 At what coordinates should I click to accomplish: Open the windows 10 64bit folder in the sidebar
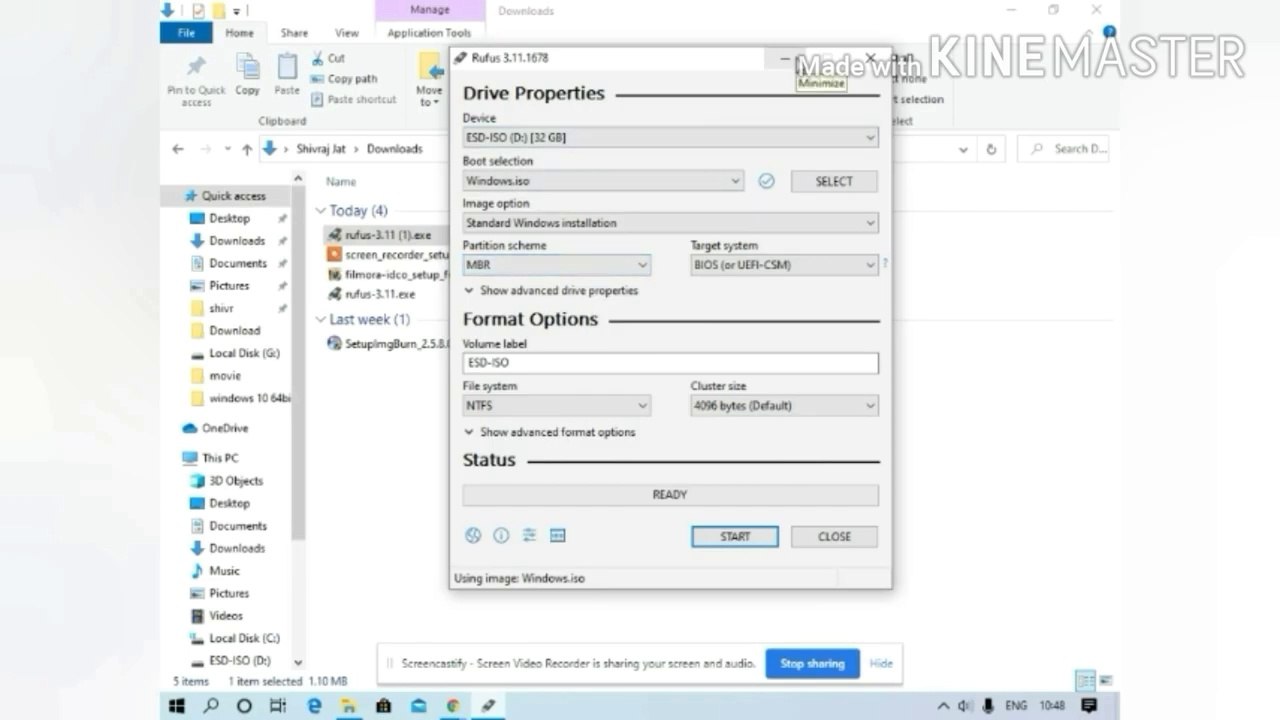tap(240, 398)
